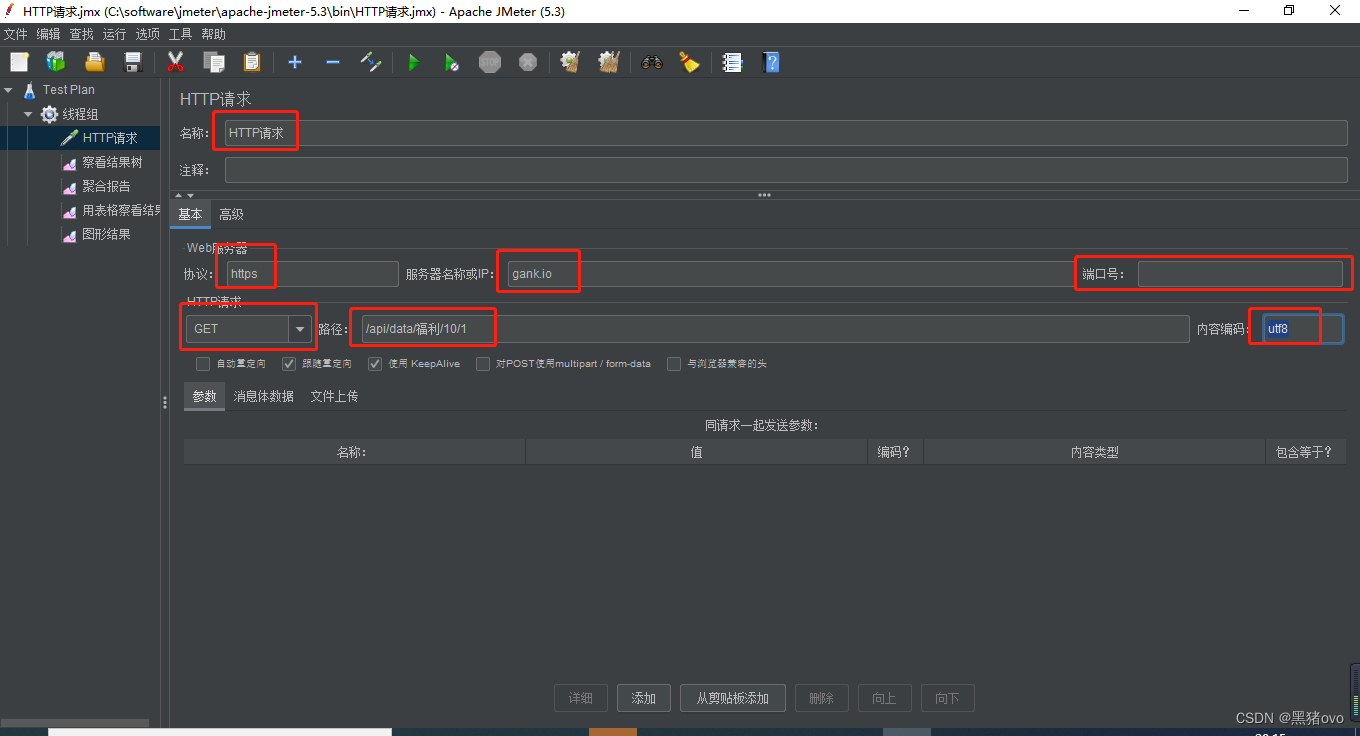
Task: Switch to the 基本 tab
Action: click(190, 215)
